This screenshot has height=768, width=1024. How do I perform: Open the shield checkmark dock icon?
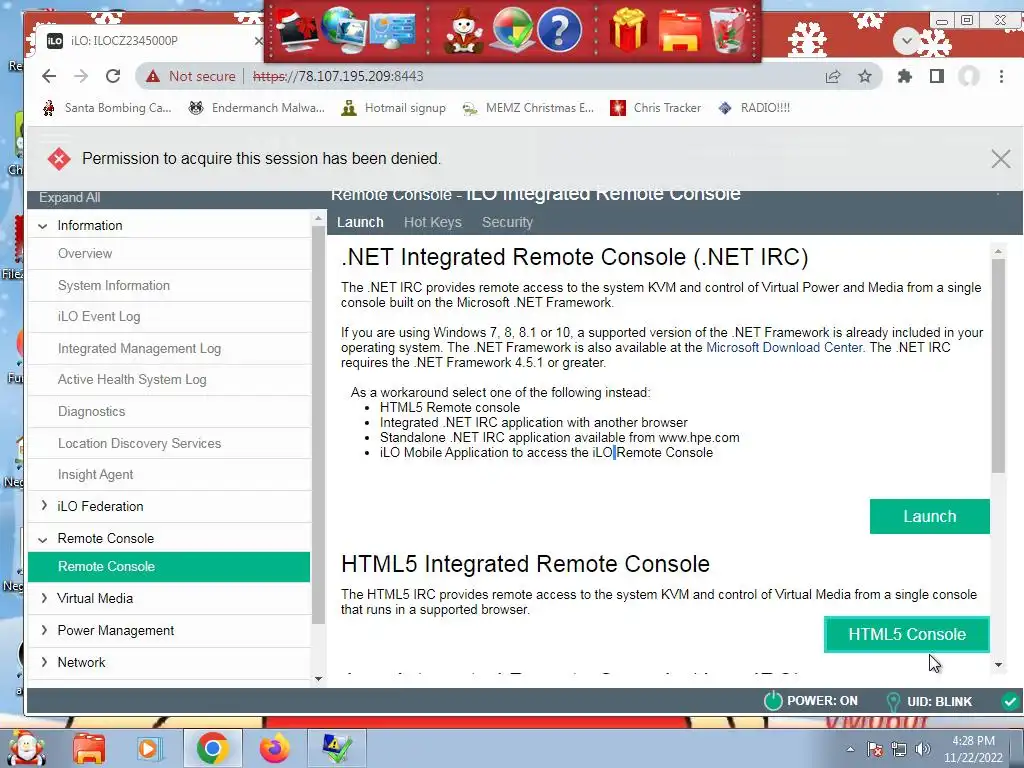512,30
